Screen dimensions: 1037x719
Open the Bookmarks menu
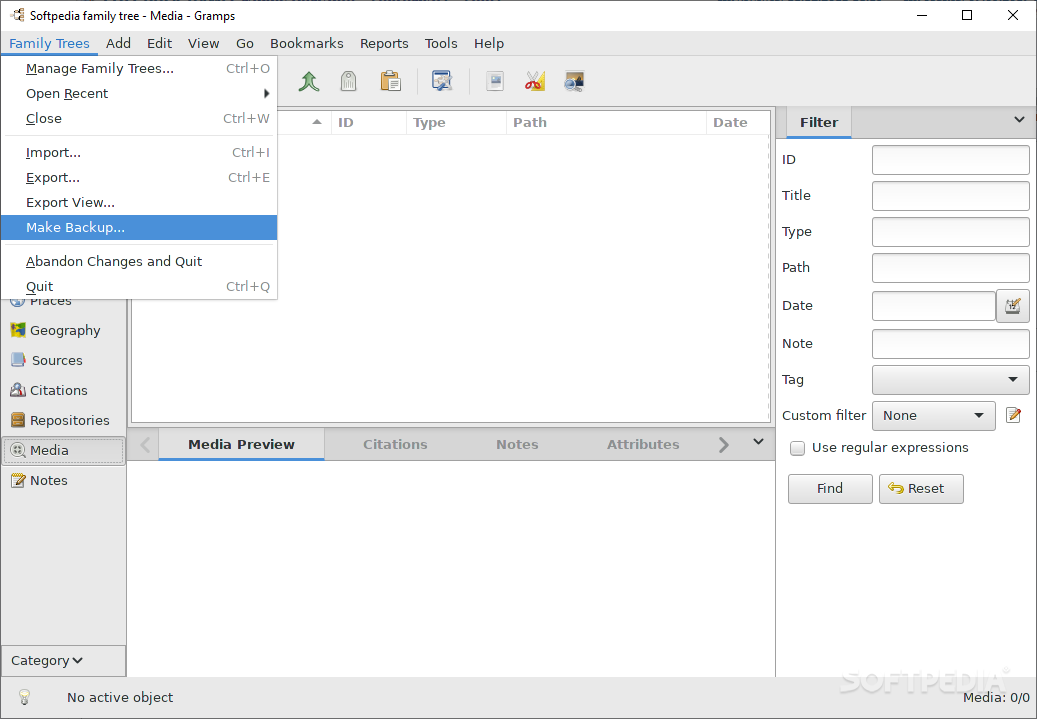(306, 43)
